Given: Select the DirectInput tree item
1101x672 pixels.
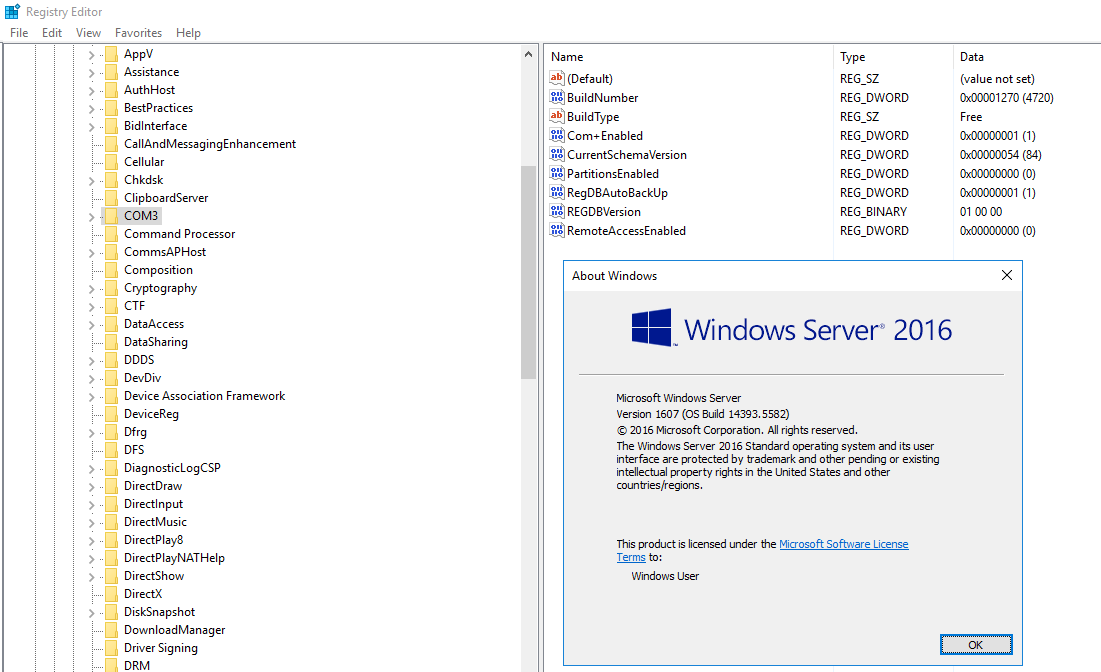Looking at the screenshot, I should [x=153, y=504].
